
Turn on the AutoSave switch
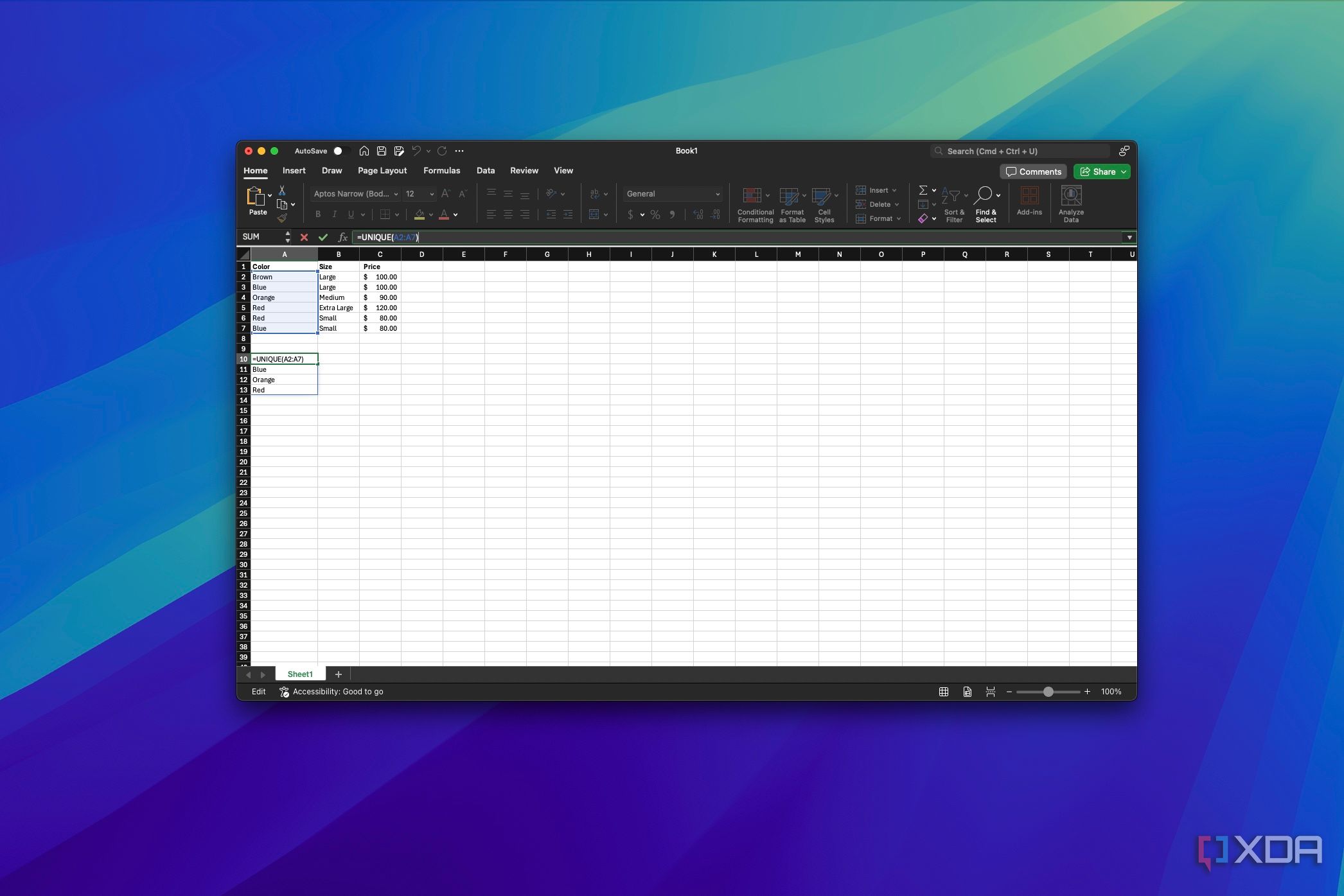(340, 150)
